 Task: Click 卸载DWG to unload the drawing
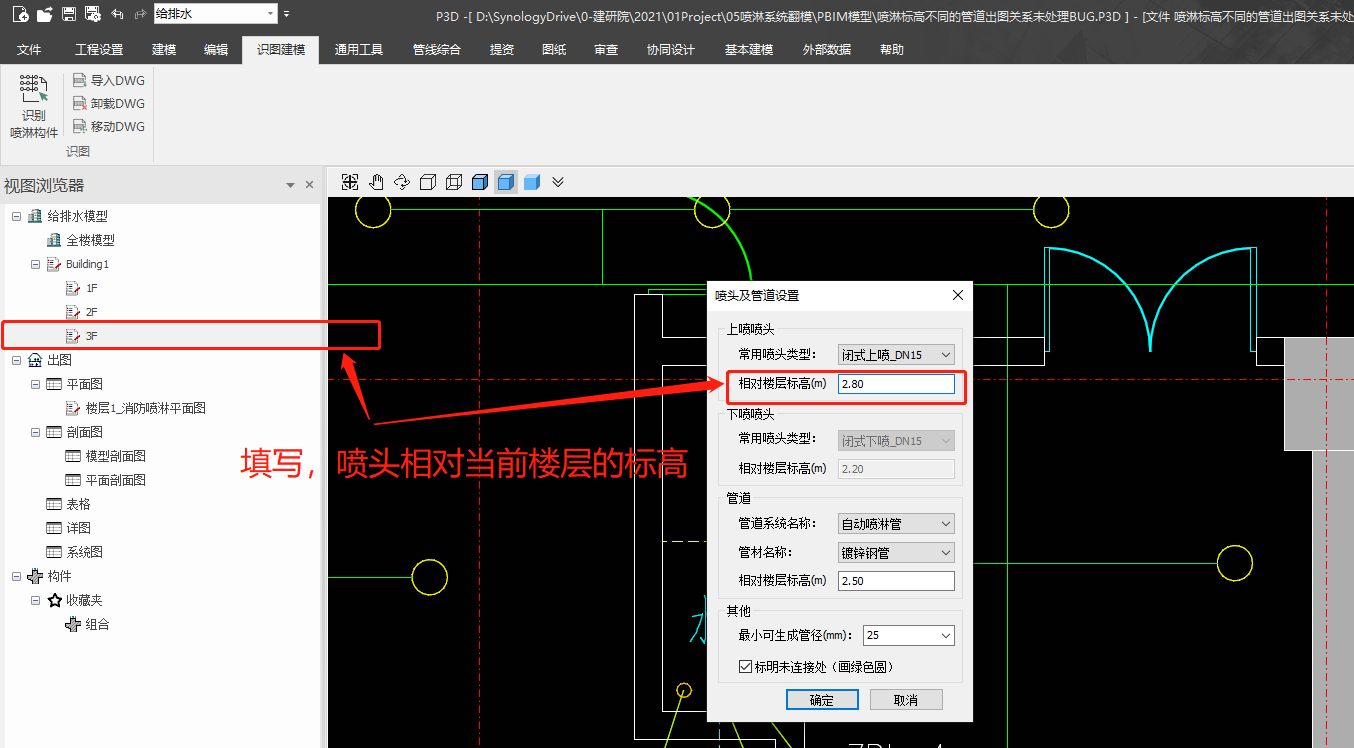pyautogui.click(x=109, y=104)
